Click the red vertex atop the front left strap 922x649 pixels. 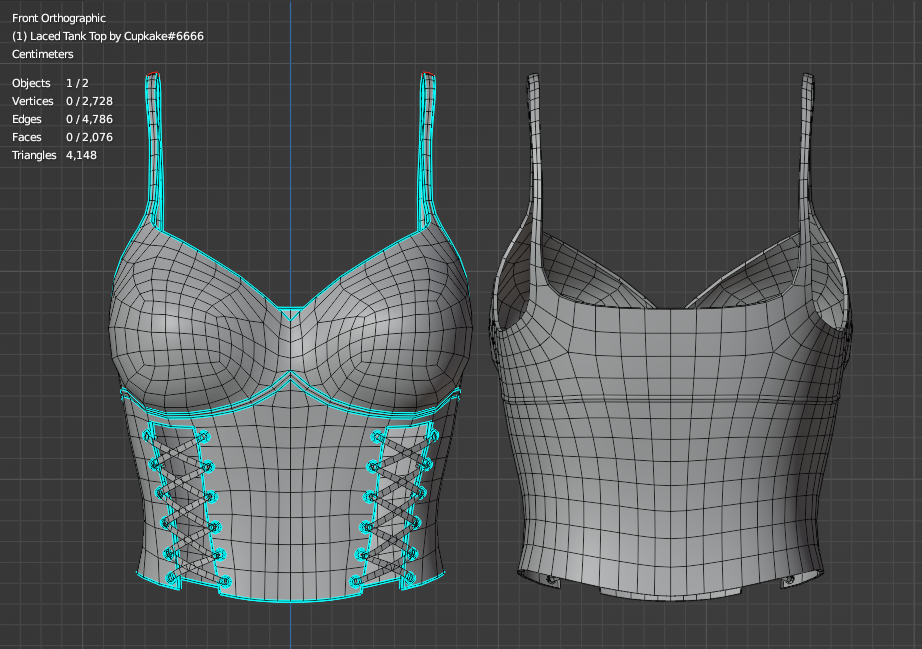[x=152, y=74]
